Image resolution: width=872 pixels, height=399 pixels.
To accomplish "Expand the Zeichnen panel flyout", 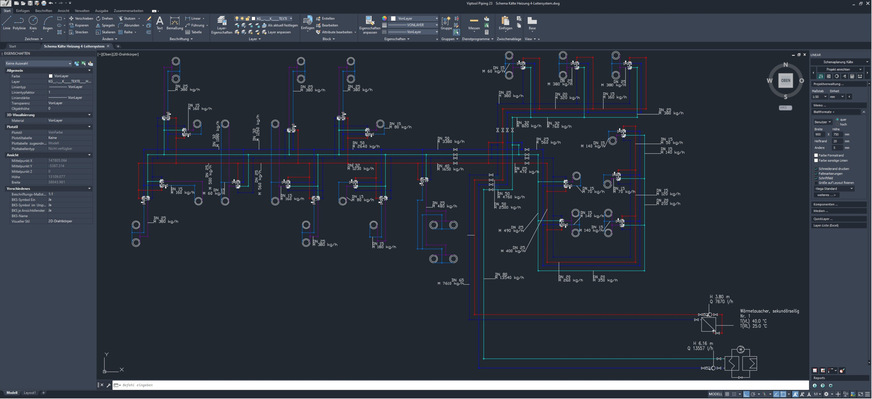I will pos(34,39).
